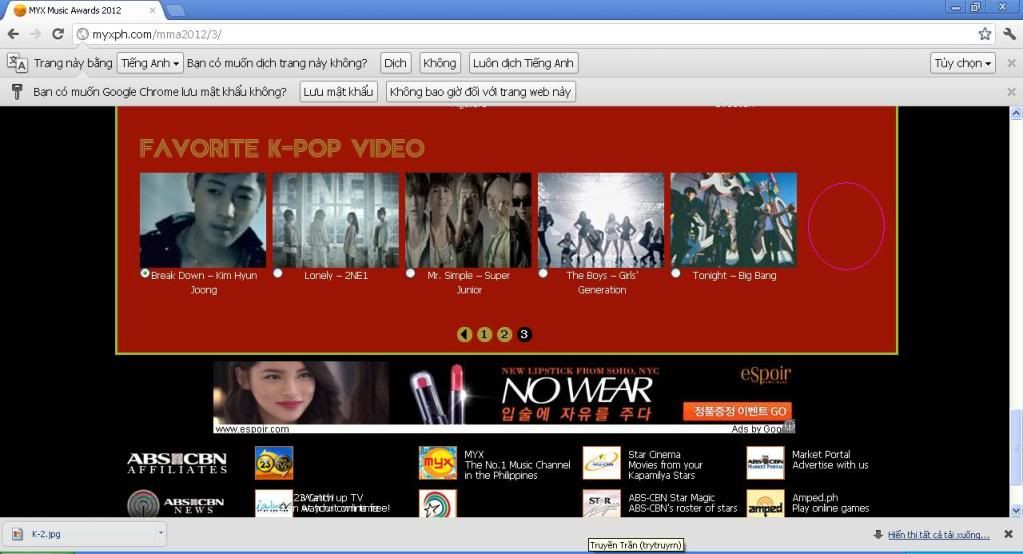Click the forward navigation arrow

(x=35, y=34)
